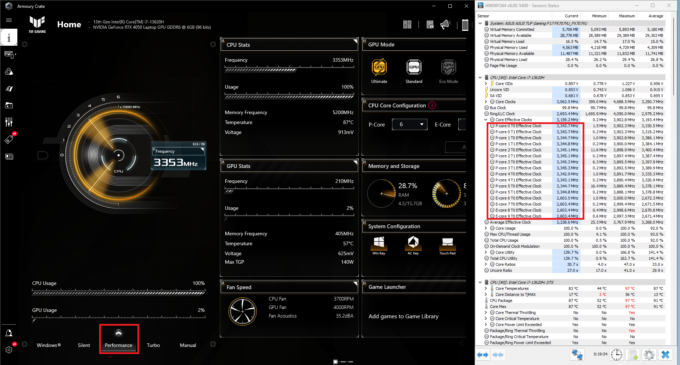The height and width of the screenshot is (365, 680).
Task: Select the Ultimate GPU mode
Action: click(379, 72)
